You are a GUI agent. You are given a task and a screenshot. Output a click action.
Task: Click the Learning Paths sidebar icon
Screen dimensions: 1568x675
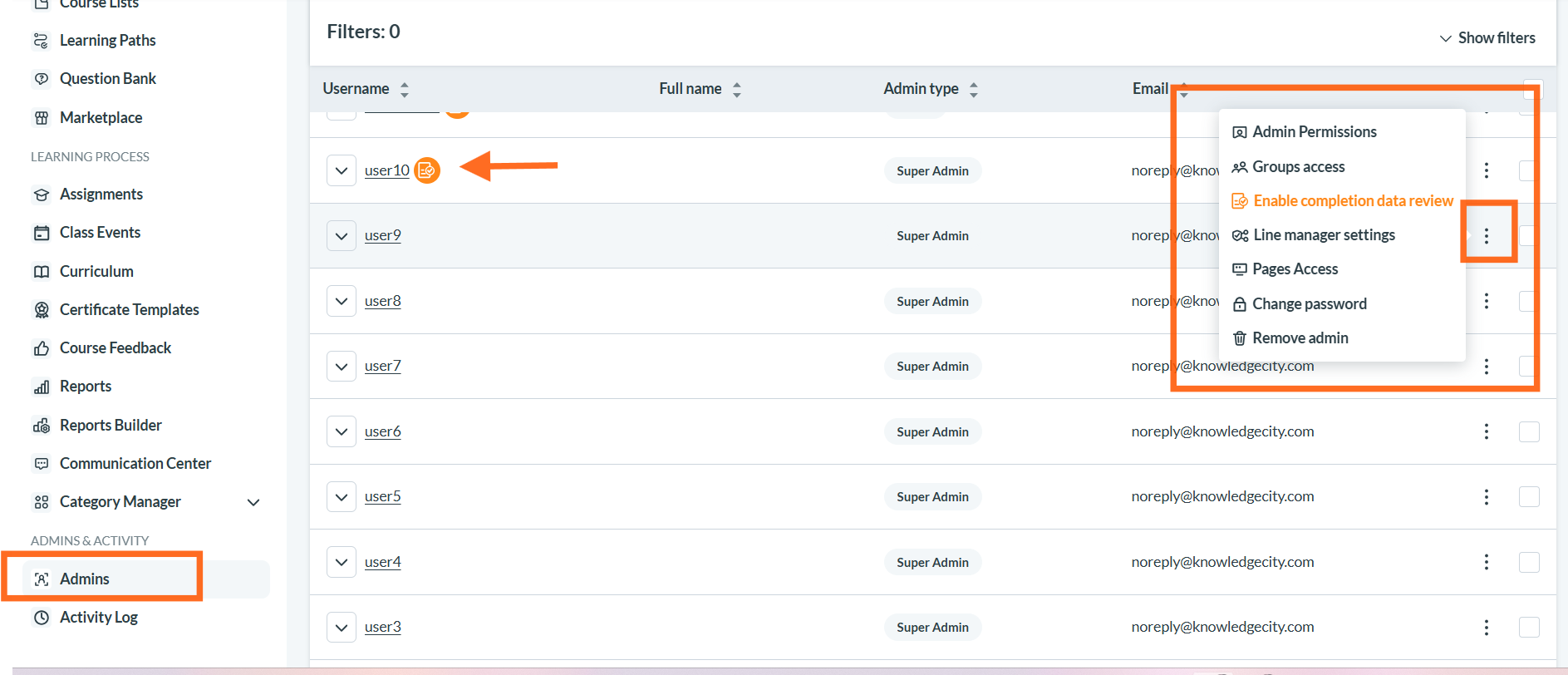pos(41,41)
